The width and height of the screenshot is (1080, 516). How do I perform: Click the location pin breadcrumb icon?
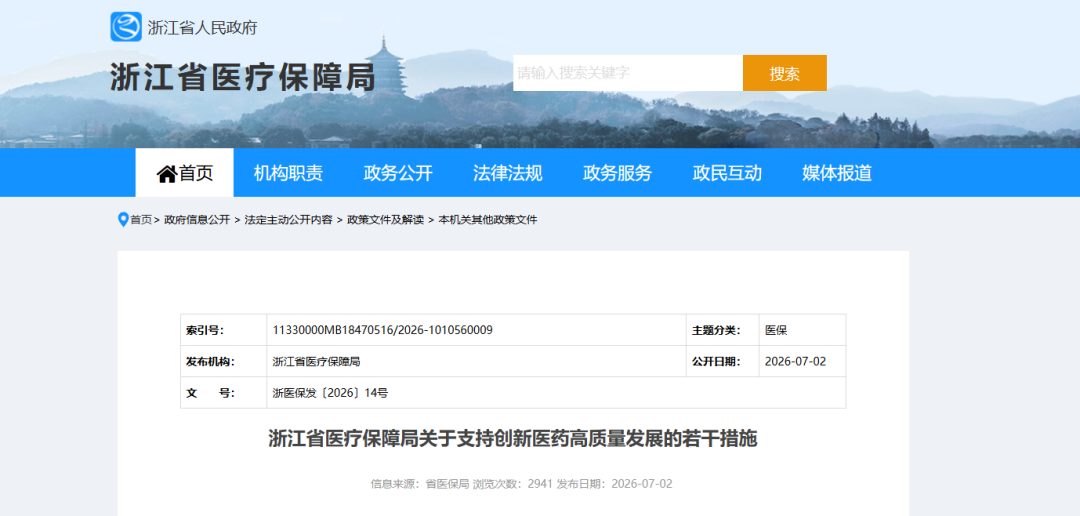(123, 220)
